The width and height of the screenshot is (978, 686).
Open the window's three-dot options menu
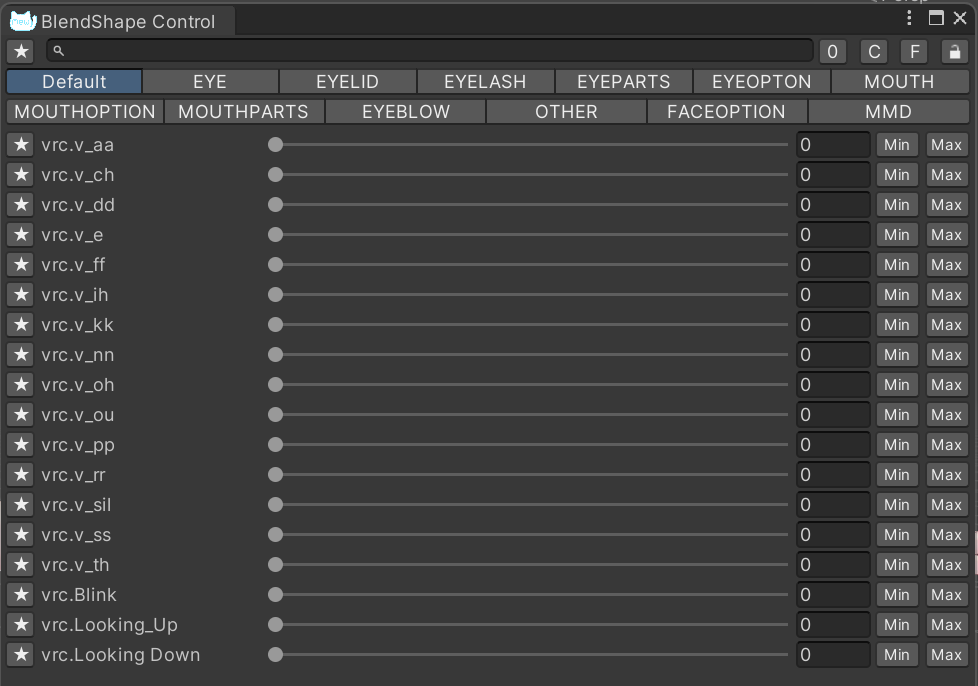909,18
